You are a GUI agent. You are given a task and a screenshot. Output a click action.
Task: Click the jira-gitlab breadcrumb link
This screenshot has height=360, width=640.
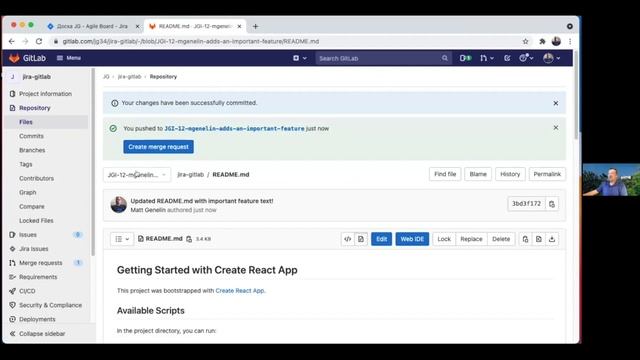point(129,77)
